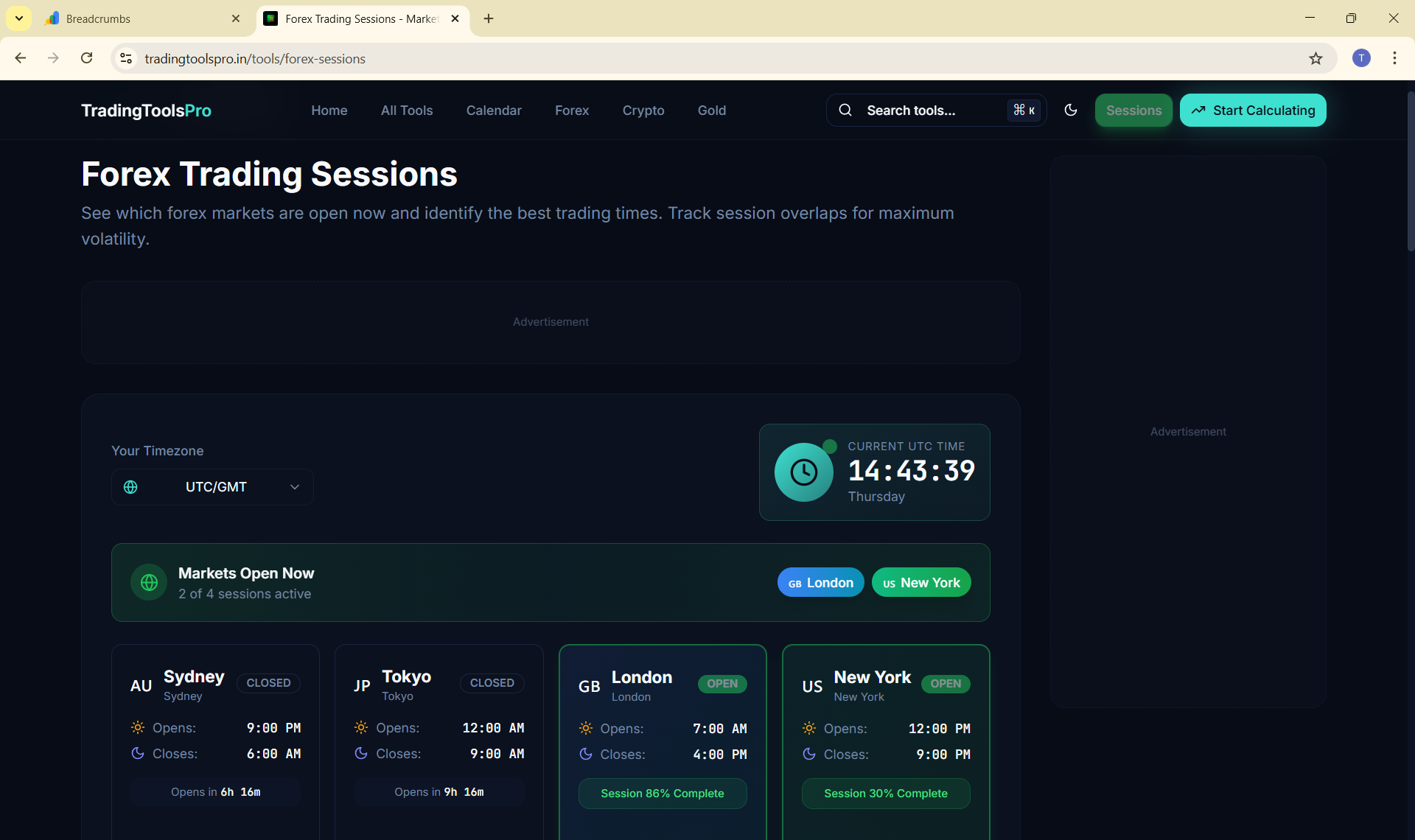The height and width of the screenshot is (840, 1415).
Task: Click the search magnifier icon
Action: pos(845,110)
